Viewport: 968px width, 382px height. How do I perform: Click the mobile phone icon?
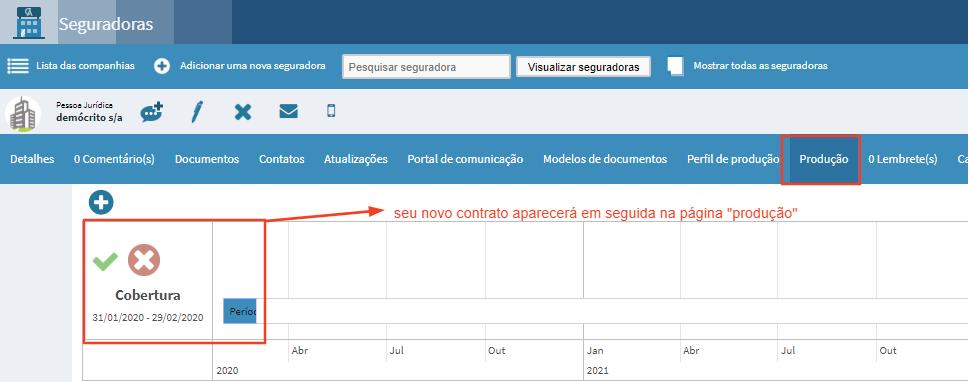[x=332, y=111]
